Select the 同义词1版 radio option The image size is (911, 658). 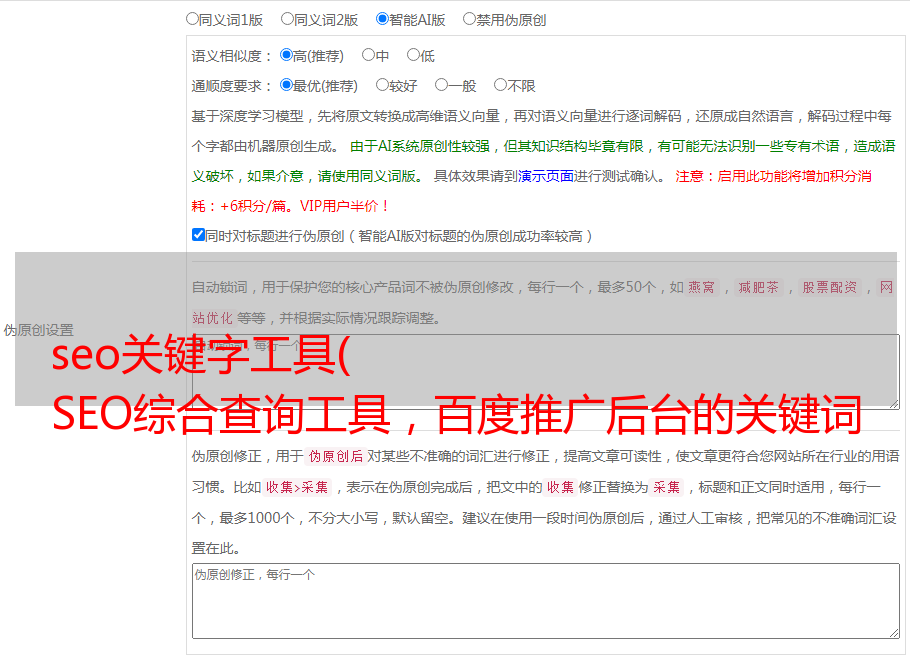[192, 19]
